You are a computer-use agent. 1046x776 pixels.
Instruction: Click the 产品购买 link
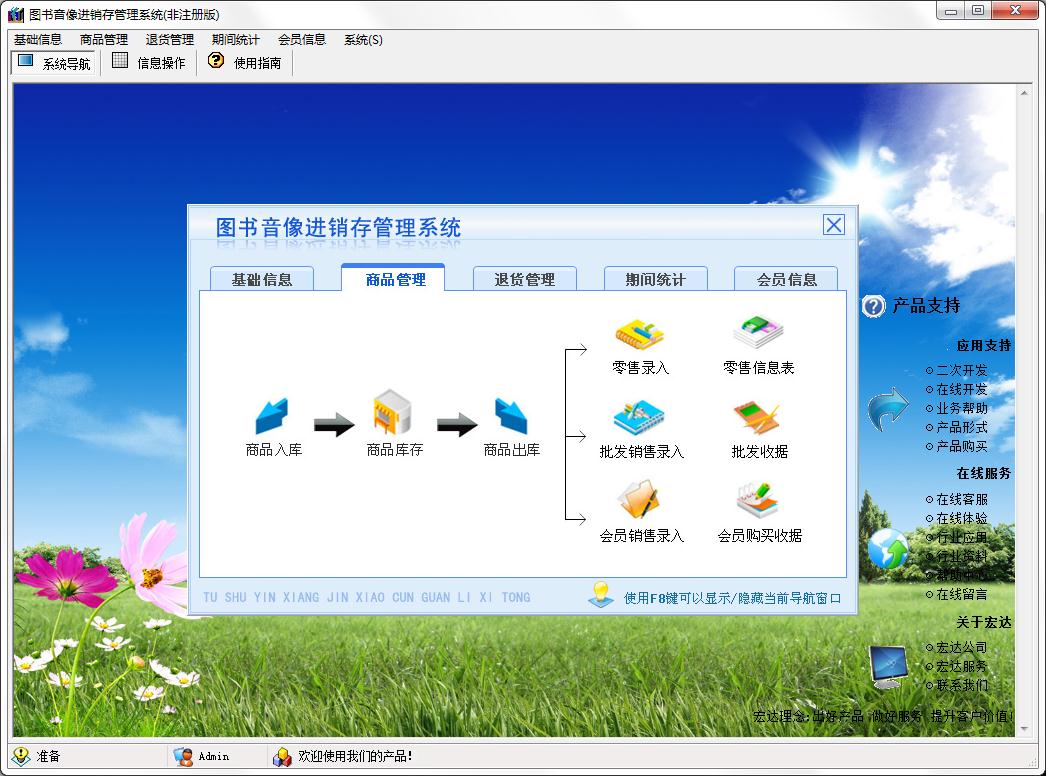[961, 446]
